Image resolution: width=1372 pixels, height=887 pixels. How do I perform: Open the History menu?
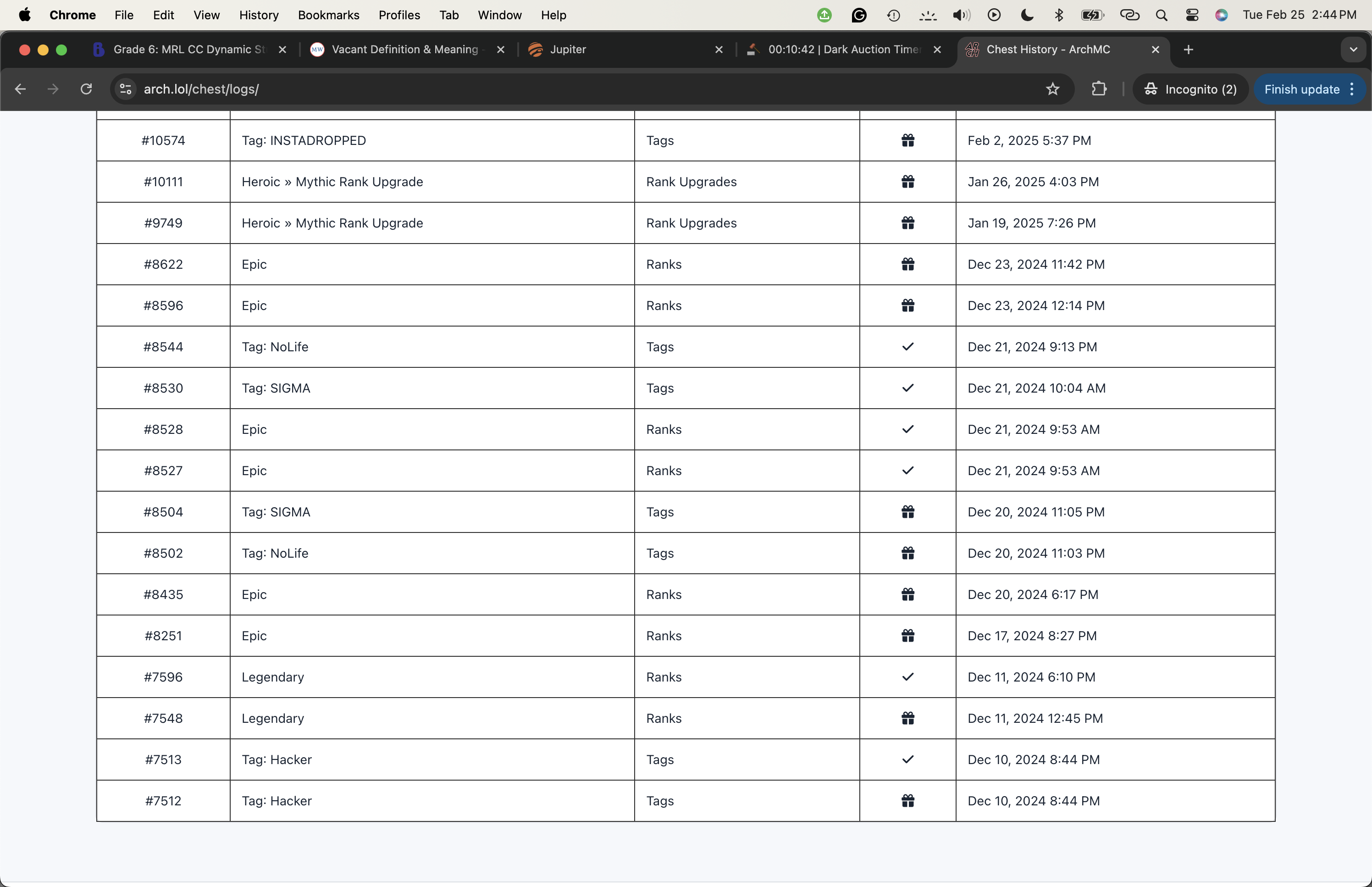(259, 15)
